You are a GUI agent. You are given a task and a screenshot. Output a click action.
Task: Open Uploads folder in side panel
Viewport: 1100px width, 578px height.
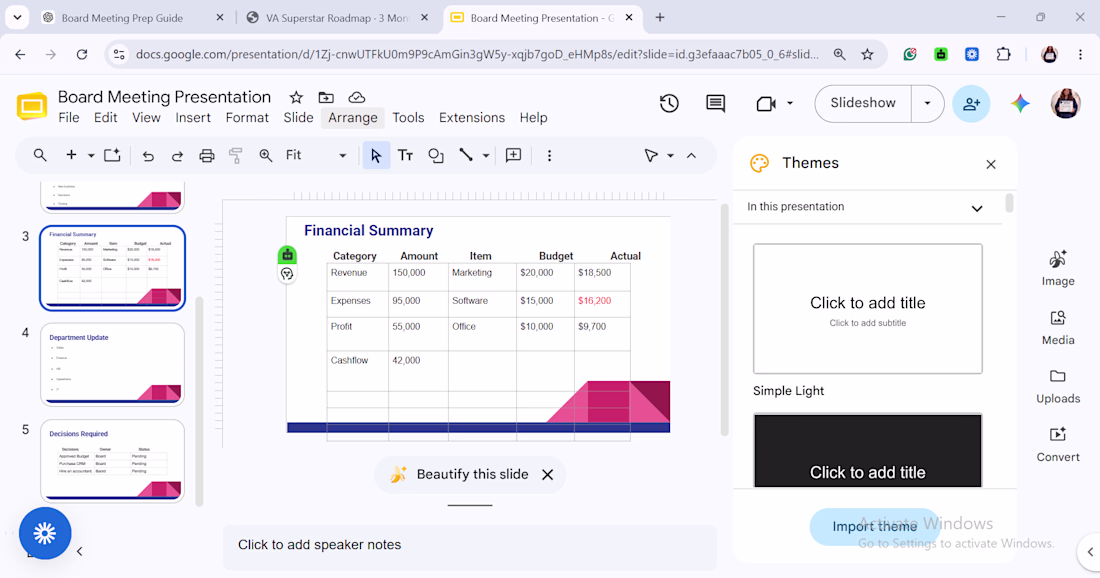[1058, 387]
